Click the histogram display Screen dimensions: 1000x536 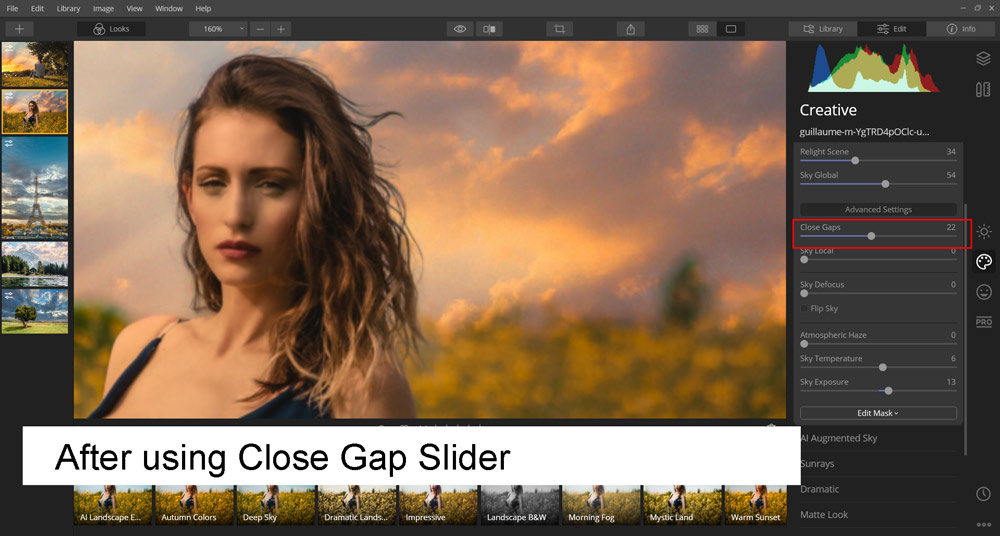(874, 69)
